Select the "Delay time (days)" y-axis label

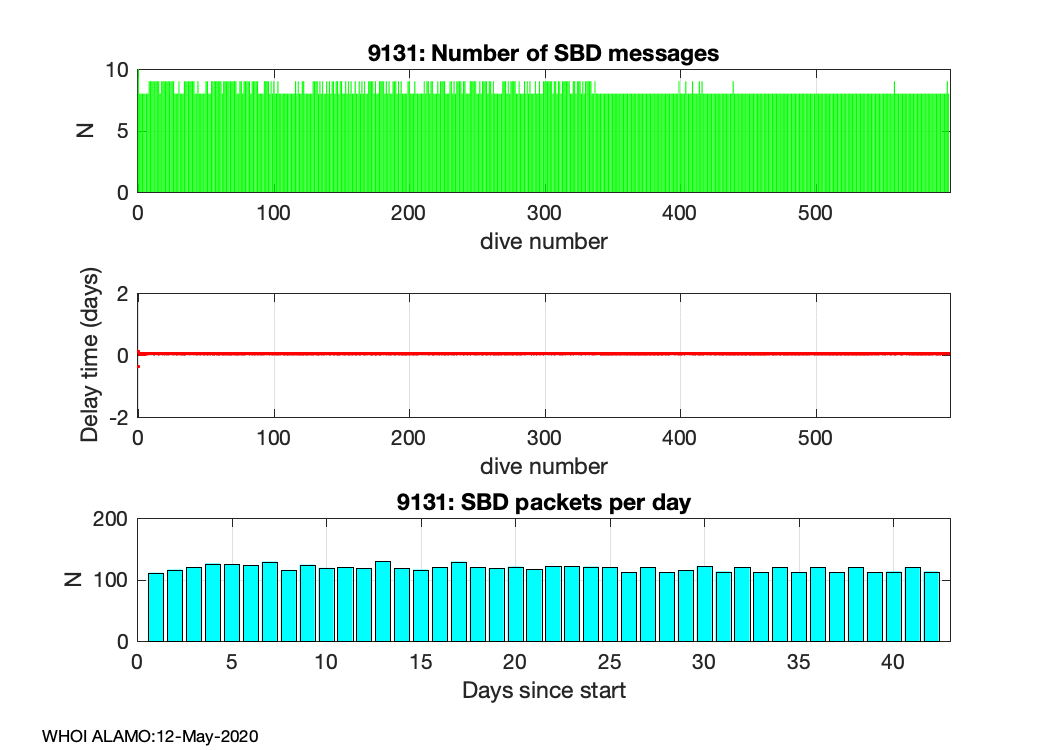91,355
